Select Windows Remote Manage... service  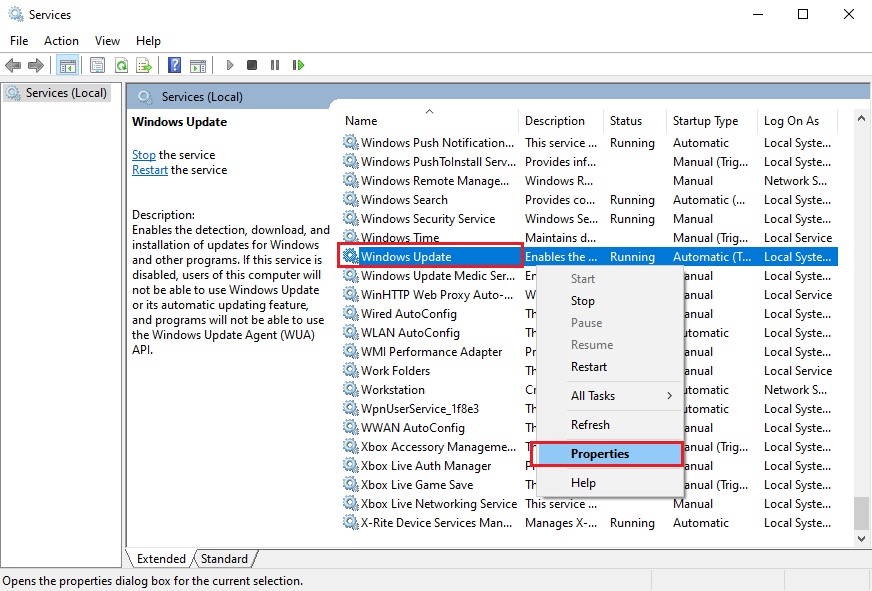pos(589,180)
